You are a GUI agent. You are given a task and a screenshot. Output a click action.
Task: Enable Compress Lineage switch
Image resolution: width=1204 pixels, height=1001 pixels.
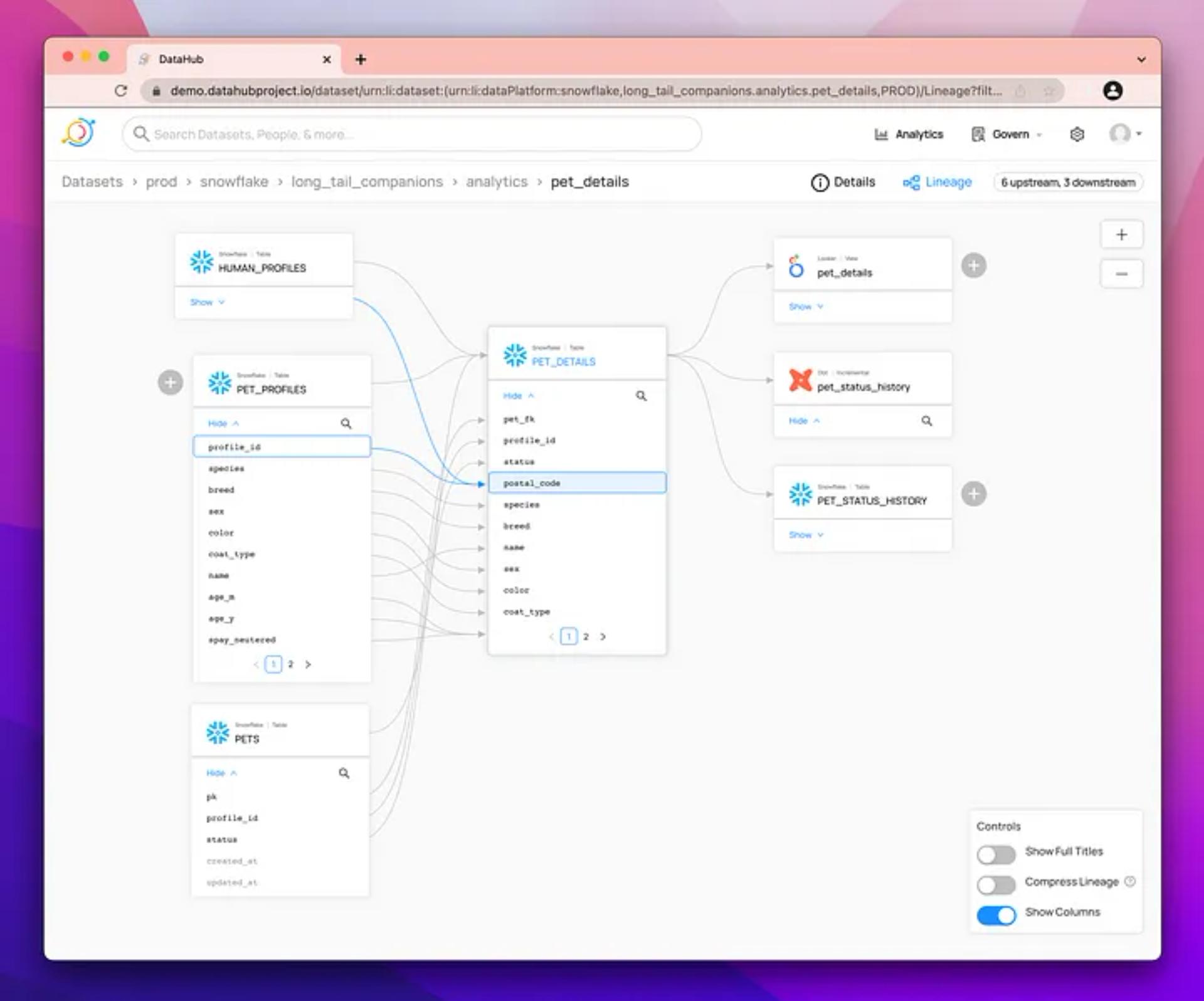click(x=996, y=884)
